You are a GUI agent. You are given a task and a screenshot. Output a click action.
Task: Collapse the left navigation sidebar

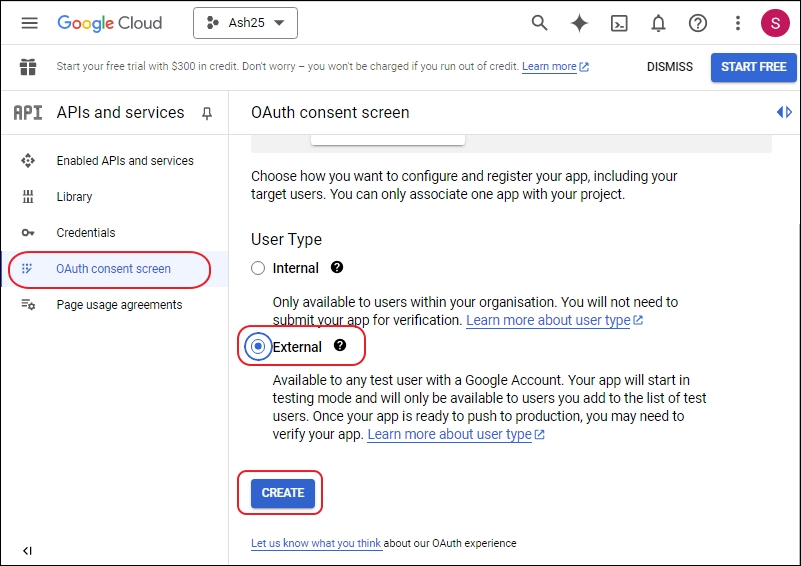tap(27, 550)
